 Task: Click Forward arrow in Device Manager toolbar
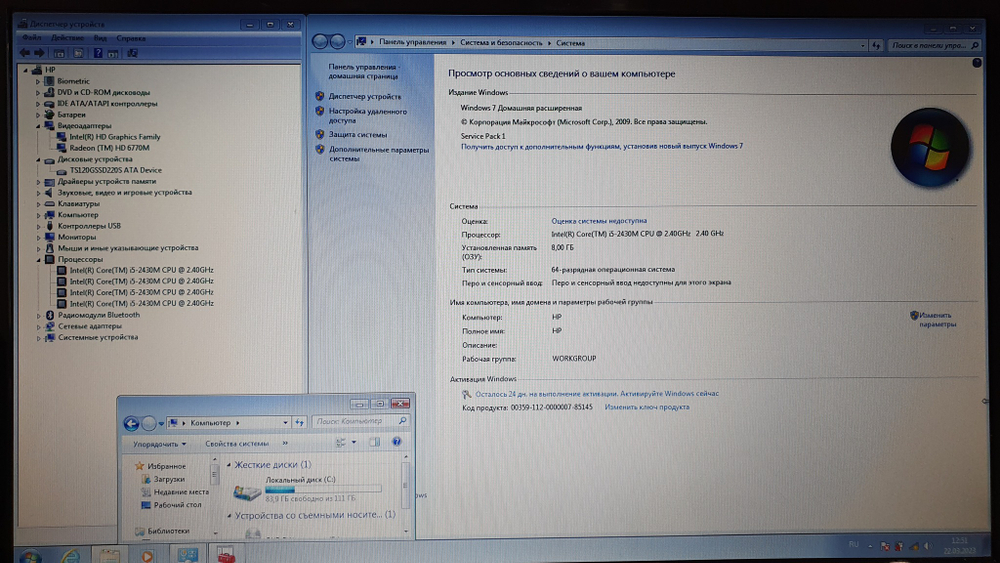(x=40, y=54)
